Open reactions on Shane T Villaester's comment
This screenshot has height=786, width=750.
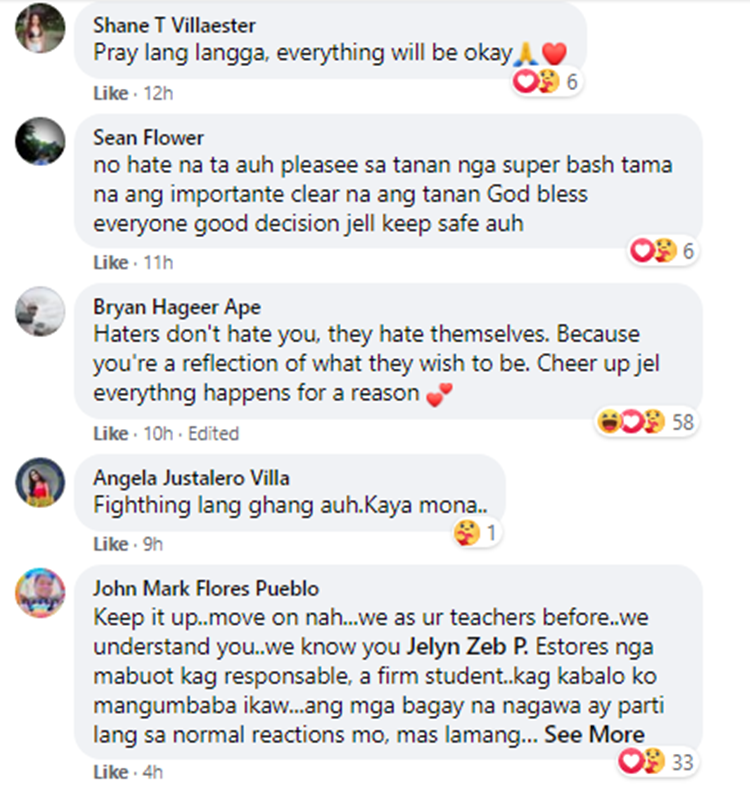[547, 81]
